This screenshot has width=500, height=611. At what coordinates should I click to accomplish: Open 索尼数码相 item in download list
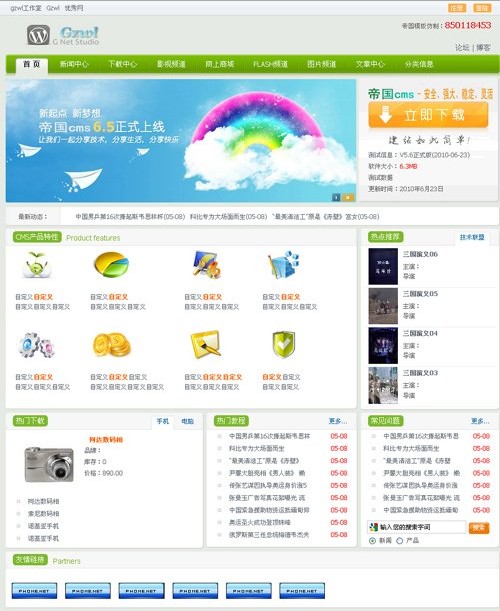tap(43, 514)
